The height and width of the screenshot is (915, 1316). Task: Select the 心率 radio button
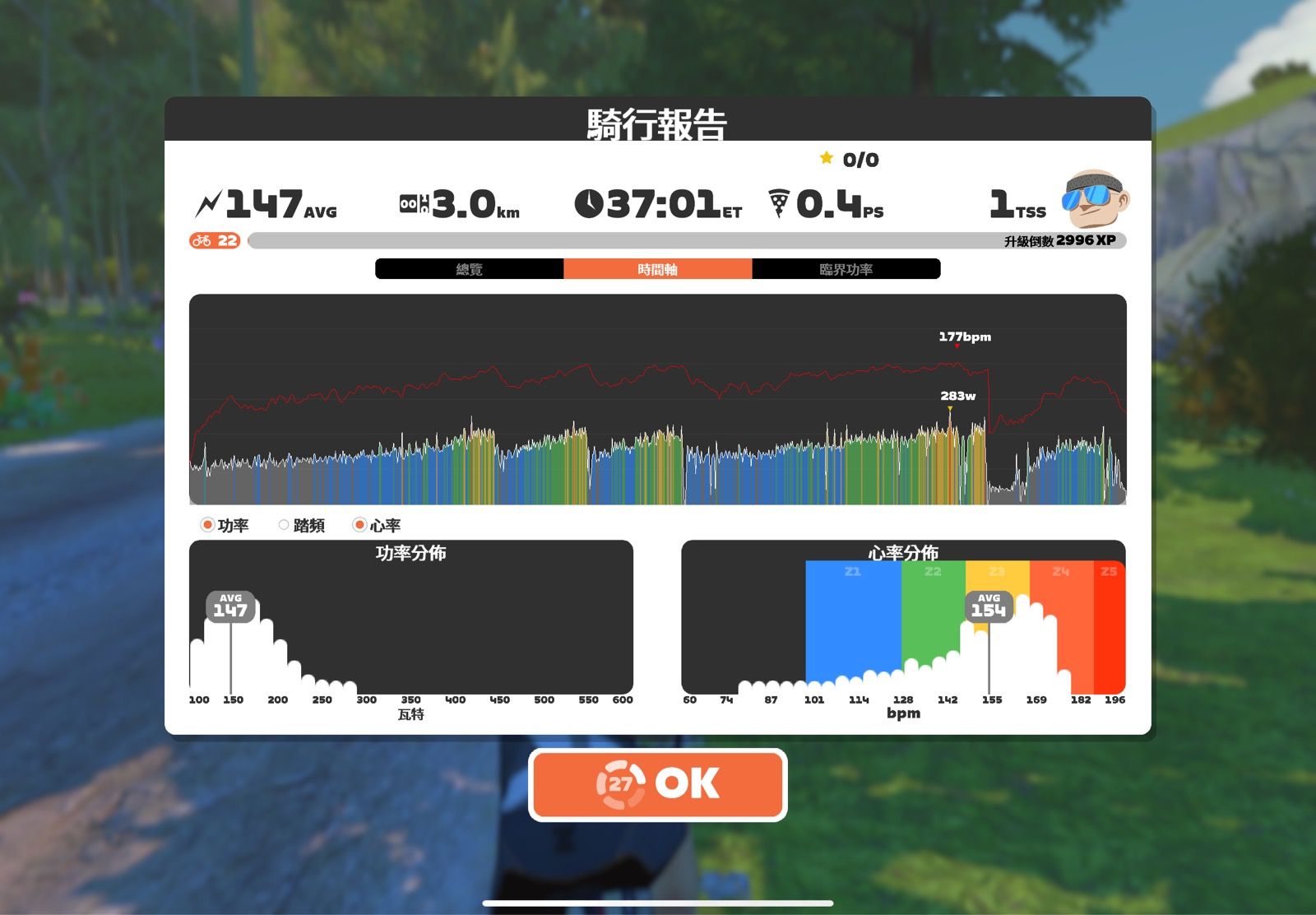pos(359,524)
